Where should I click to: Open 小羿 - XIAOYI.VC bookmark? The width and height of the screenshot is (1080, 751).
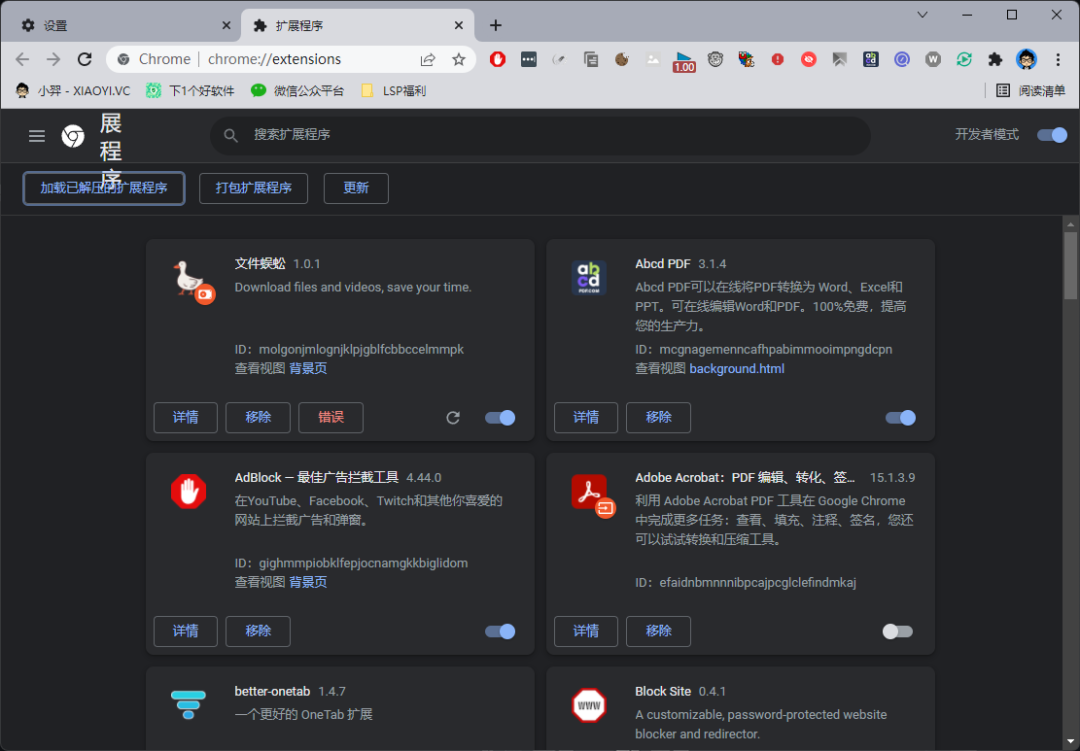point(73,90)
